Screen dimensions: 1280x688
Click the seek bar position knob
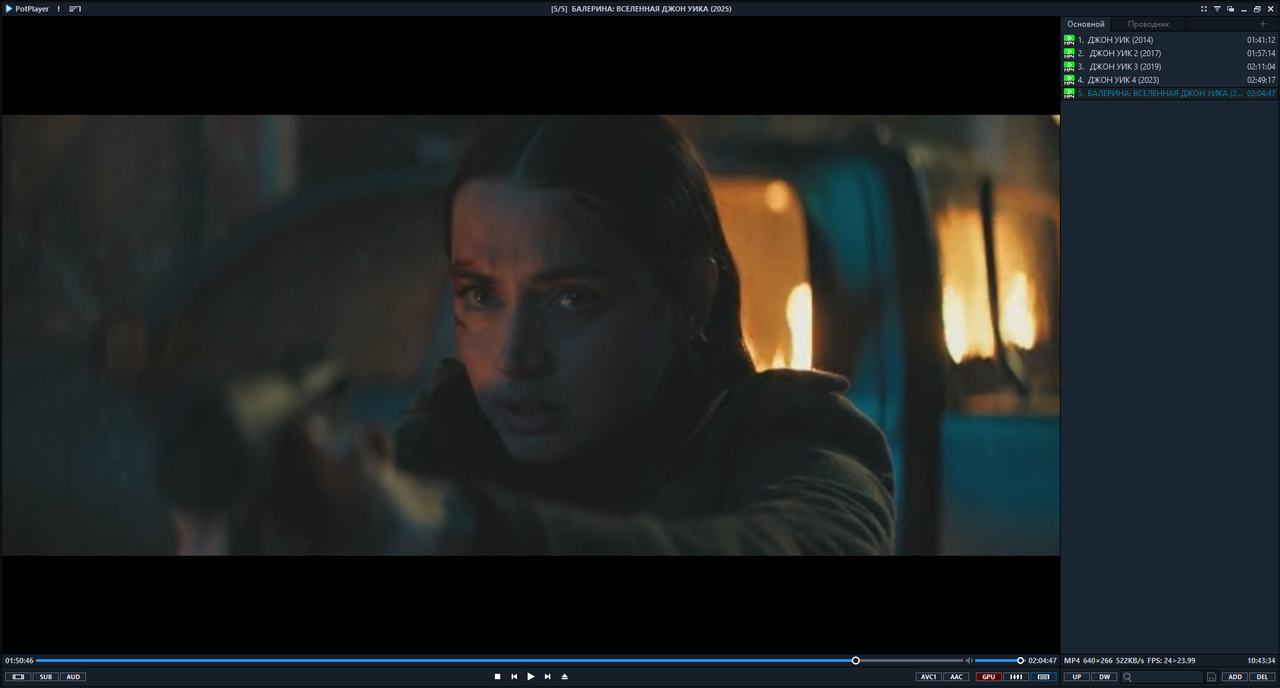click(x=856, y=660)
